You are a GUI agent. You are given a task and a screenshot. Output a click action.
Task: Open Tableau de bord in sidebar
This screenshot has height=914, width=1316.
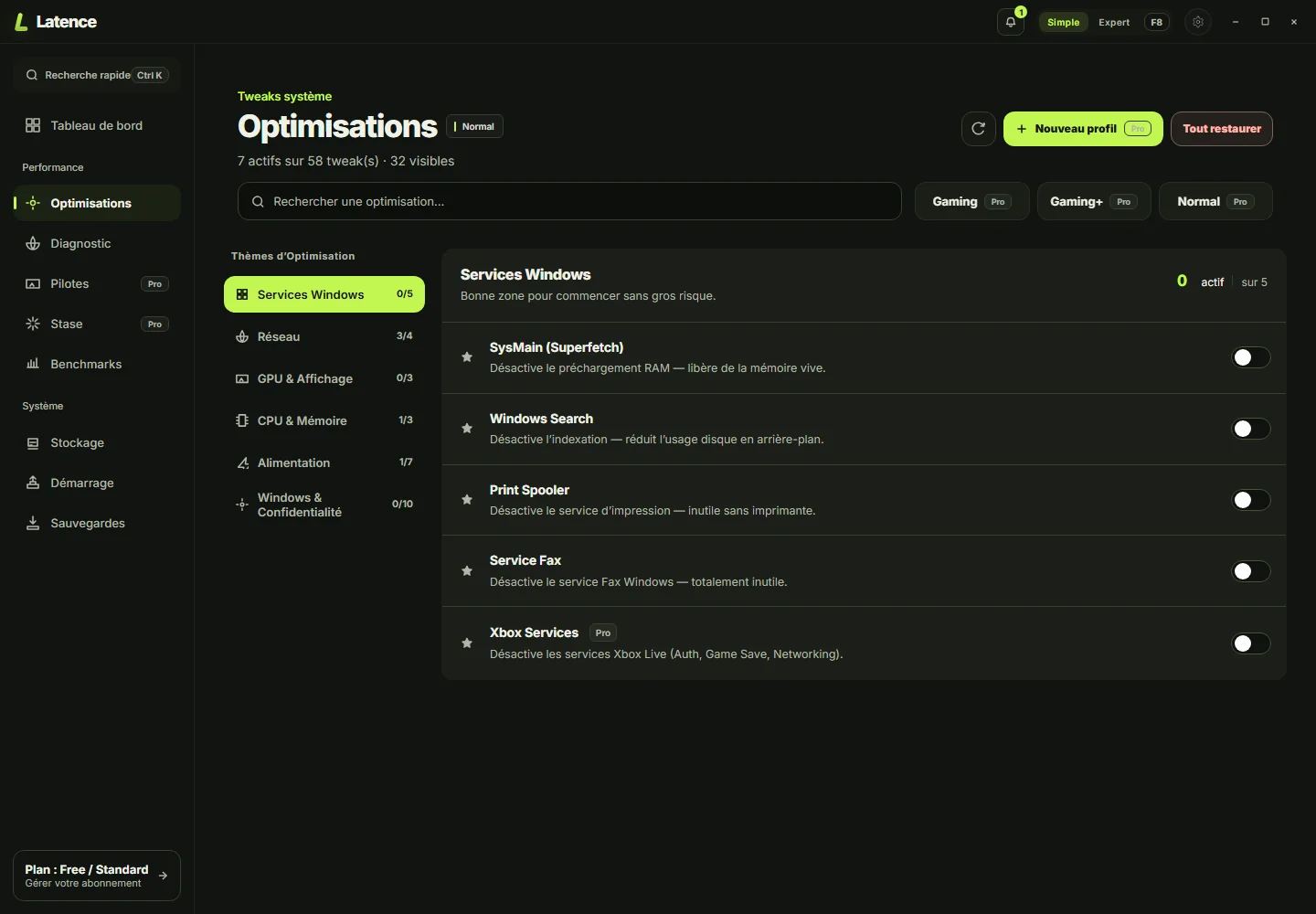(97, 125)
